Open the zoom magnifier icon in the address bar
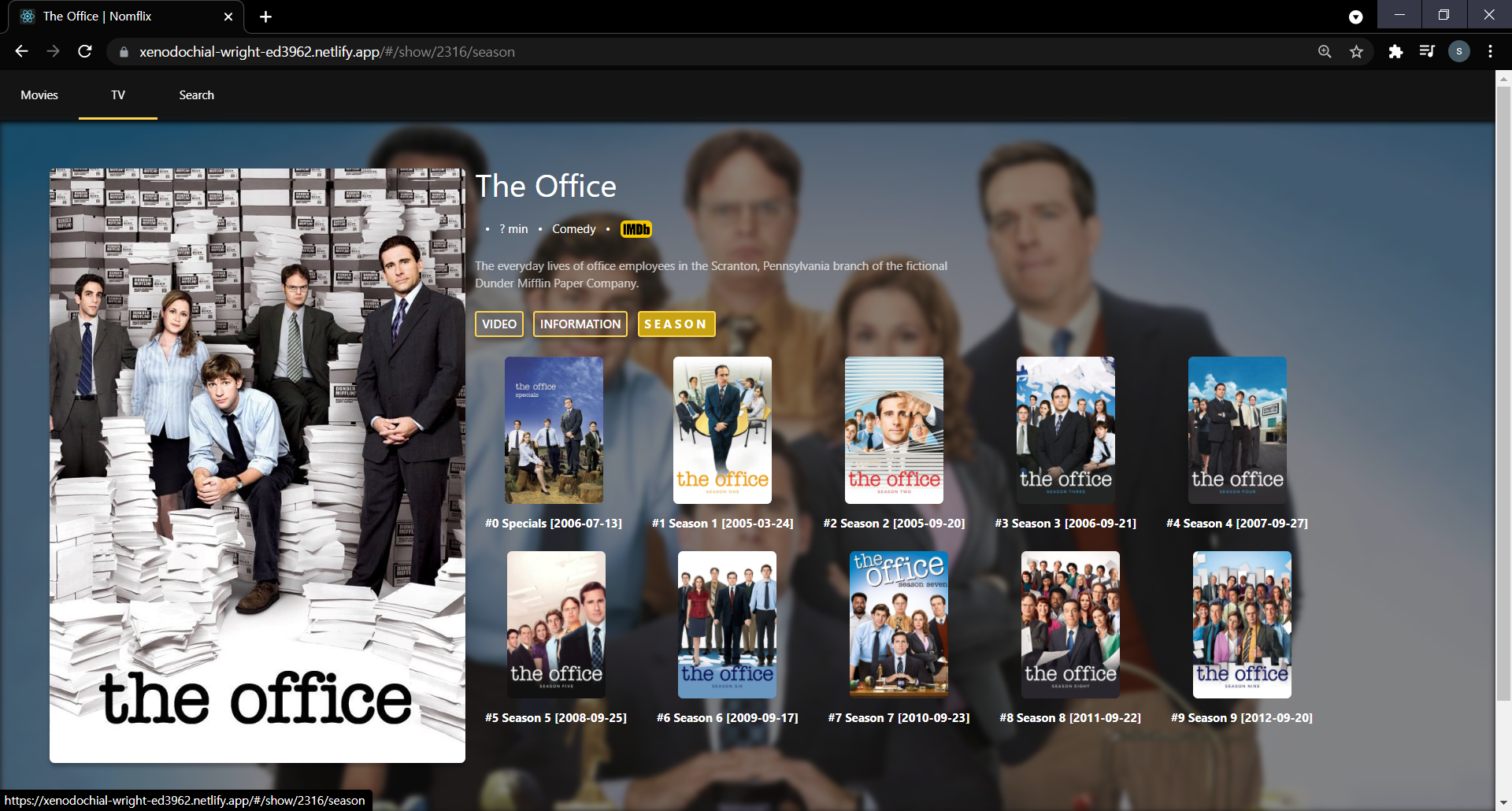 coord(1325,51)
